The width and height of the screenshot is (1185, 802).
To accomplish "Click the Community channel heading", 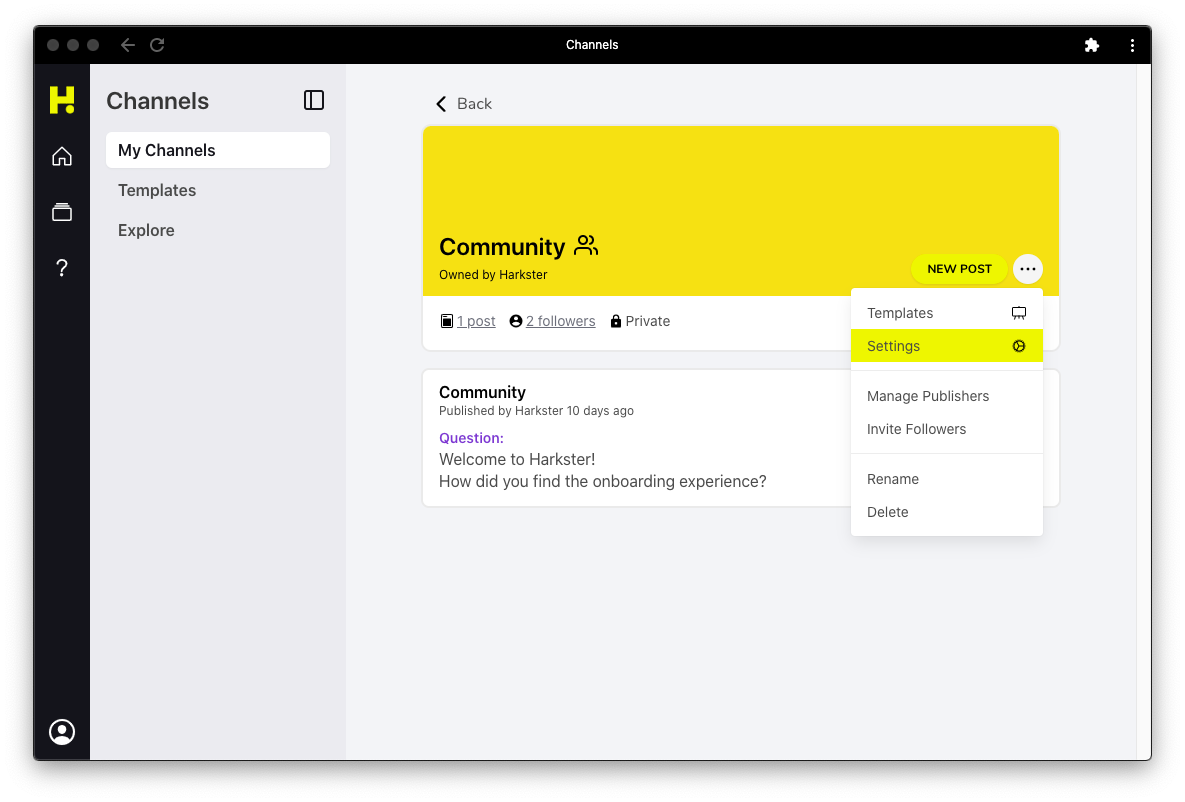I will point(502,246).
